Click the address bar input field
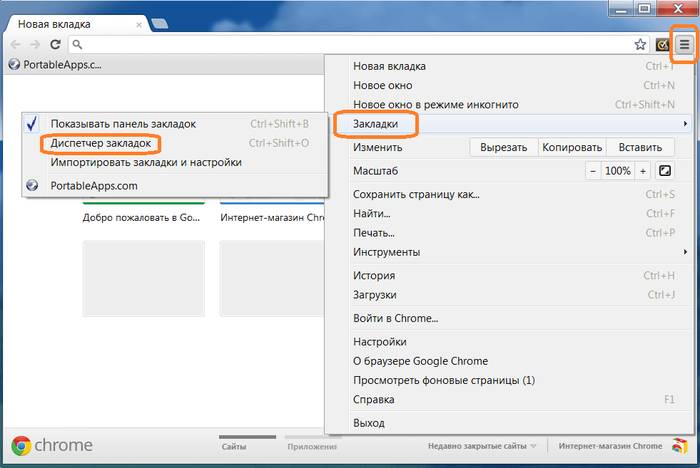The width and height of the screenshot is (700, 468). coord(350,45)
